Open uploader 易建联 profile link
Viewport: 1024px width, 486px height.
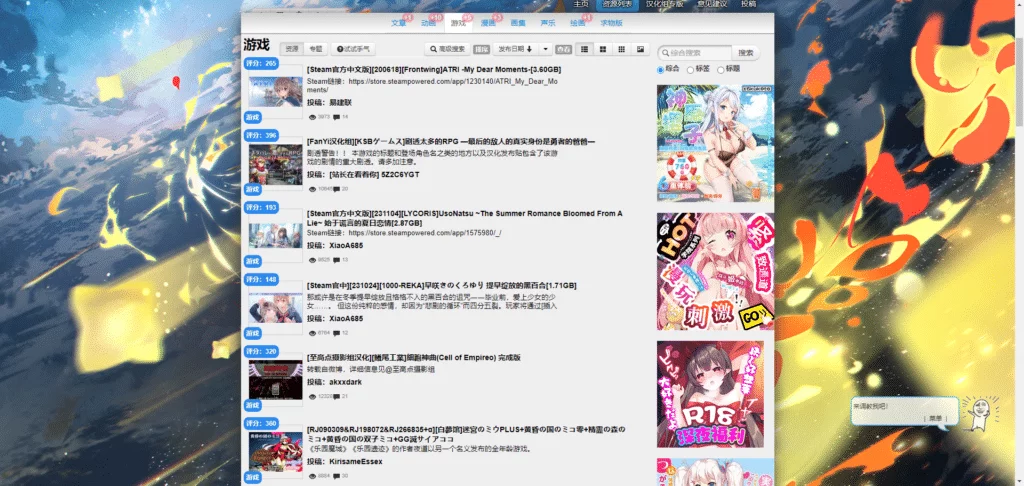tap(340, 103)
